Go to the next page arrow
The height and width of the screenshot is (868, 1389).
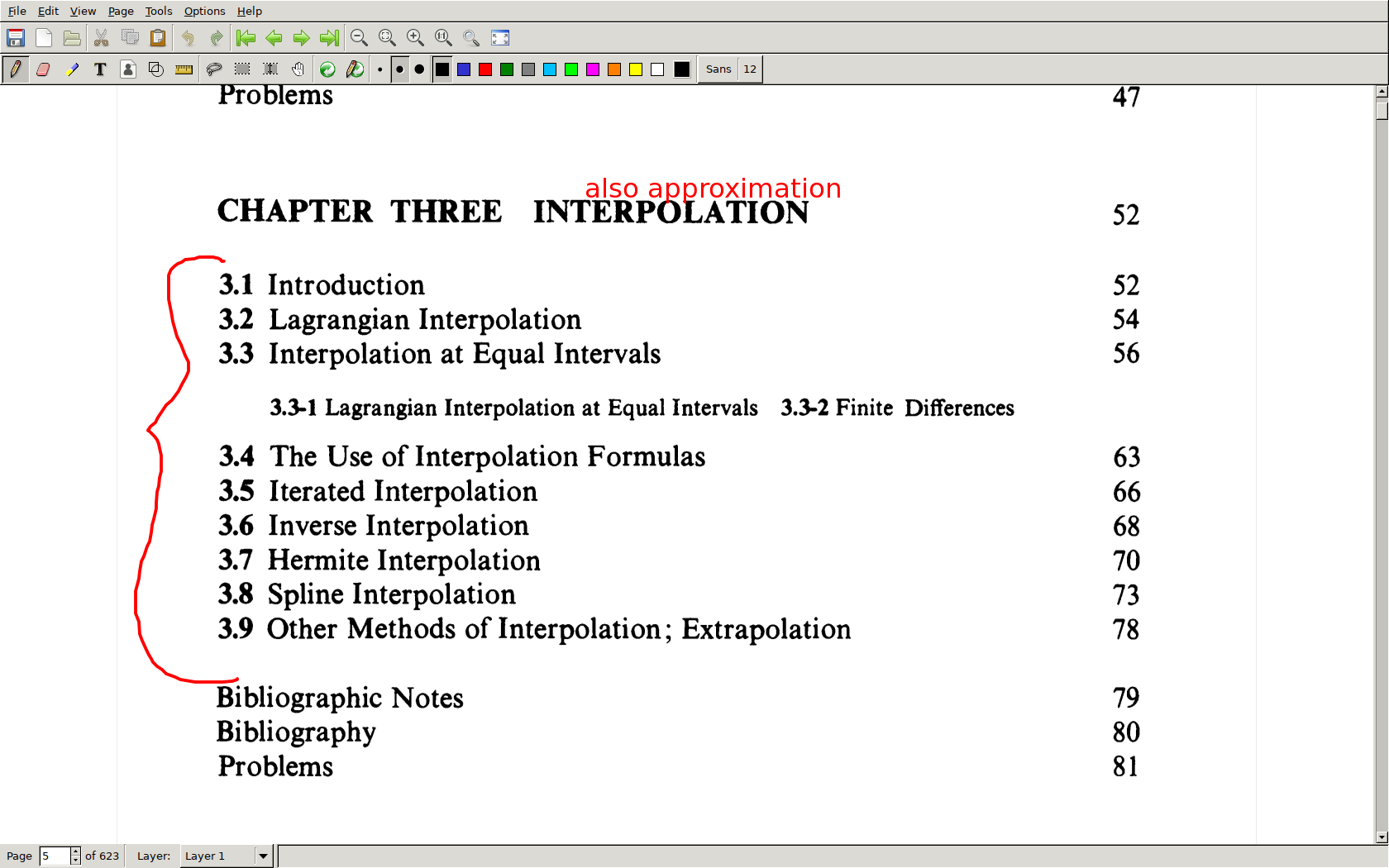click(302, 38)
